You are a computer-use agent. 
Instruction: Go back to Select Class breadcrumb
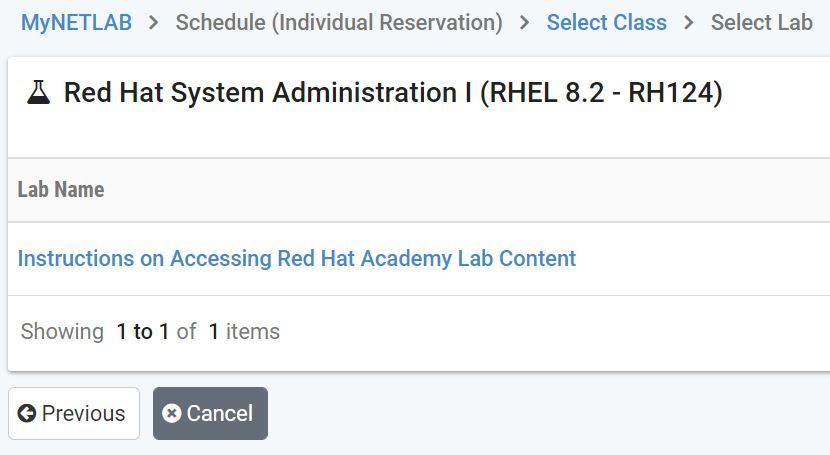[606, 22]
